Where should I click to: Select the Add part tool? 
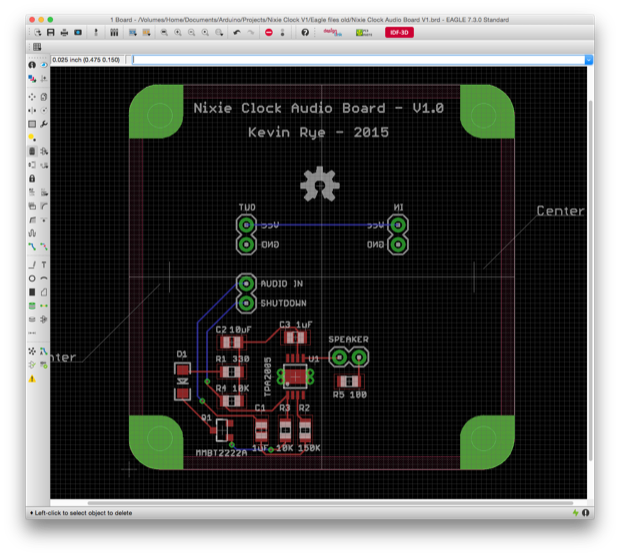(44, 151)
